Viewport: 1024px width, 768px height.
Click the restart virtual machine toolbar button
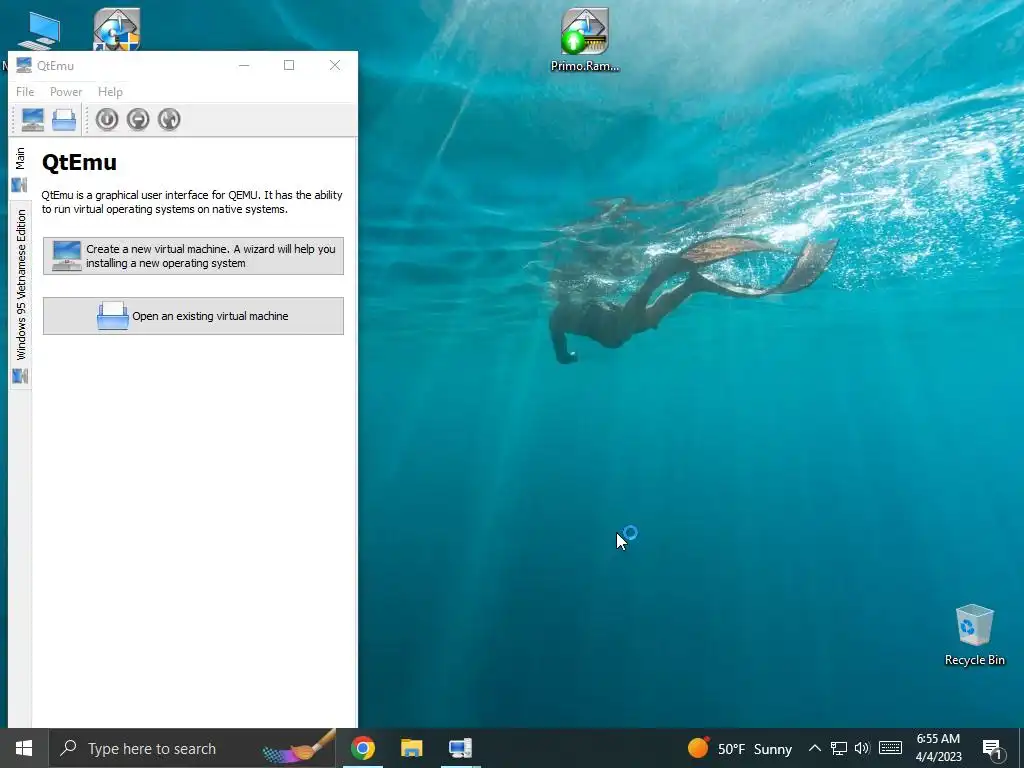tap(169, 120)
